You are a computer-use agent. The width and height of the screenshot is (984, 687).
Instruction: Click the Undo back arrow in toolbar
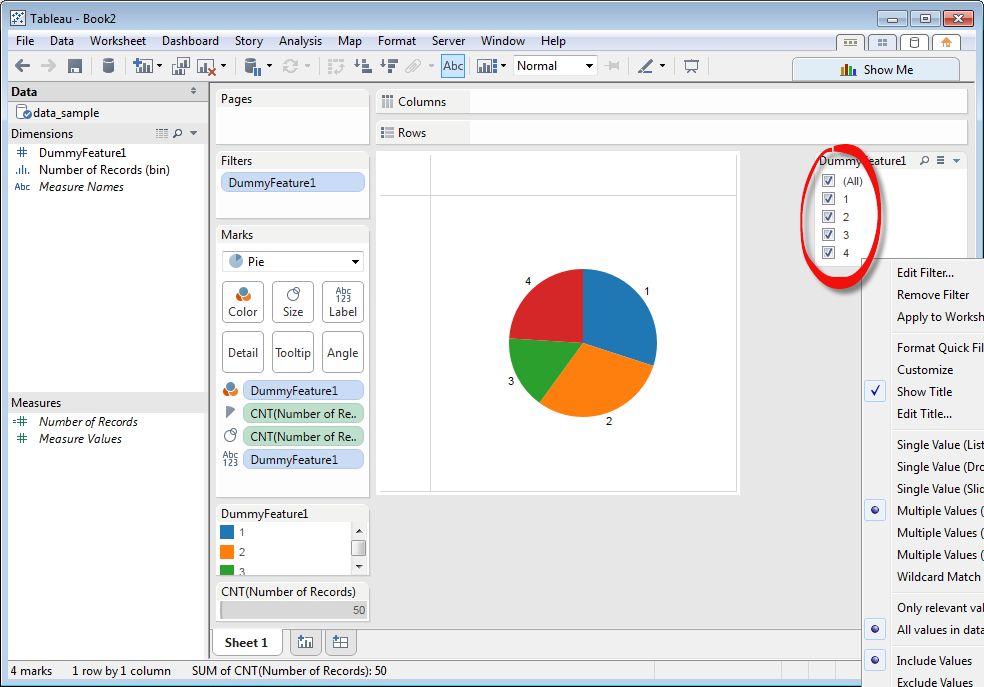[x=23, y=66]
